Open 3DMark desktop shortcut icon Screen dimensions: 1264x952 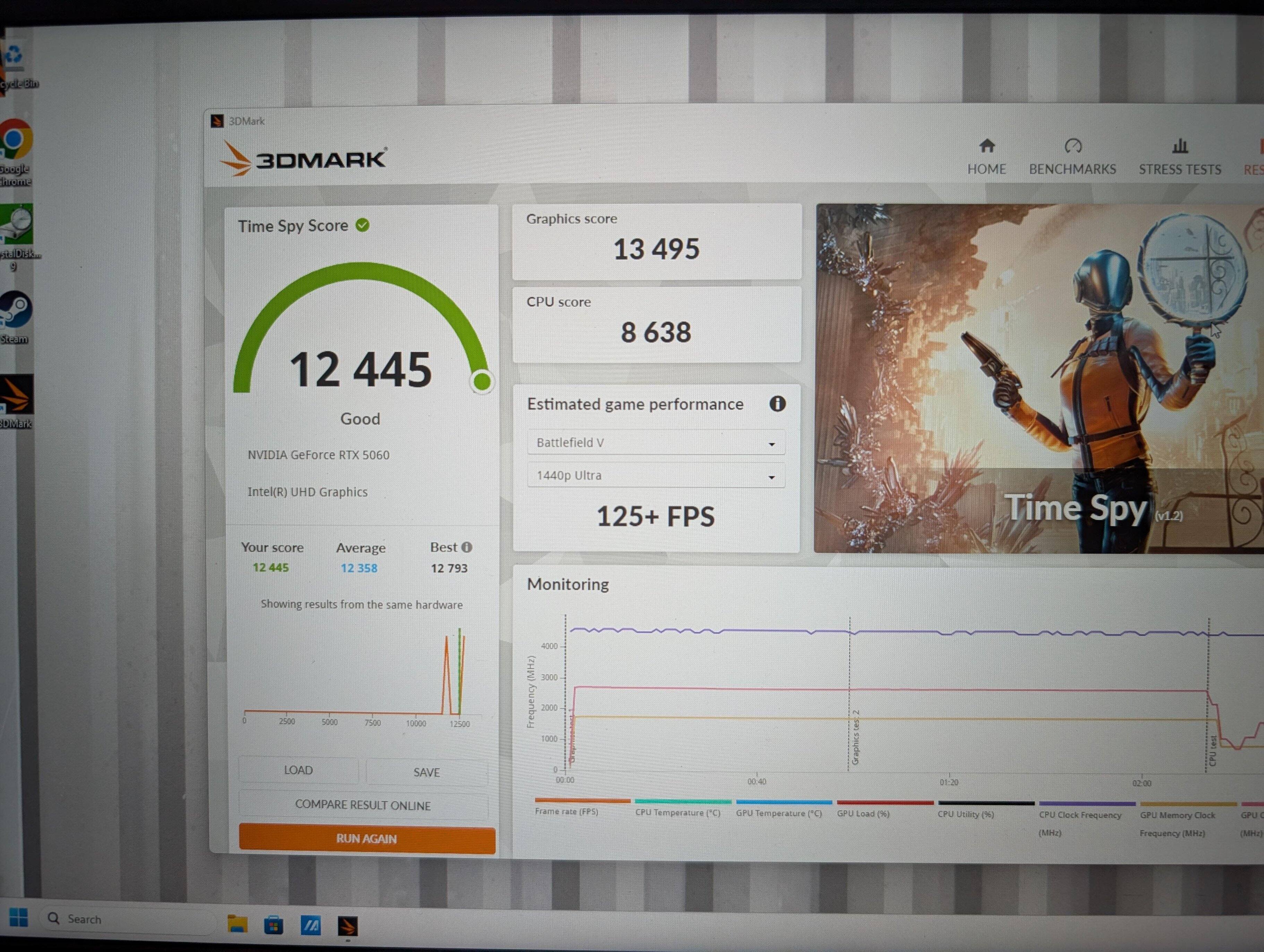pos(15,396)
